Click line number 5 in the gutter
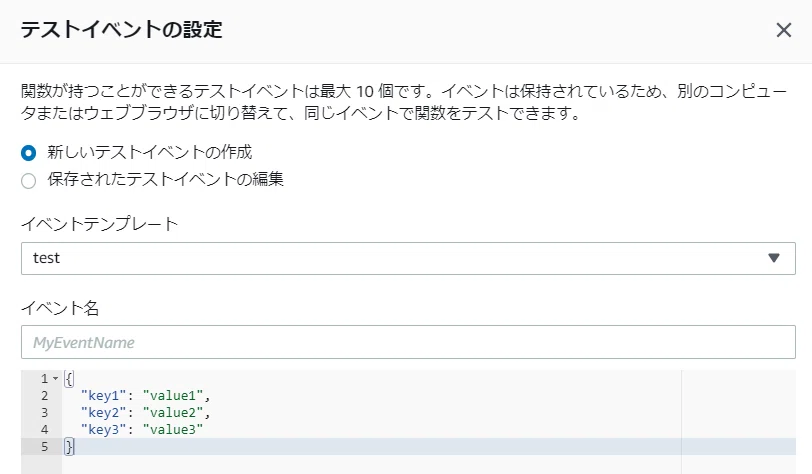Image resolution: width=812 pixels, height=474 pixels. (45, 447)
